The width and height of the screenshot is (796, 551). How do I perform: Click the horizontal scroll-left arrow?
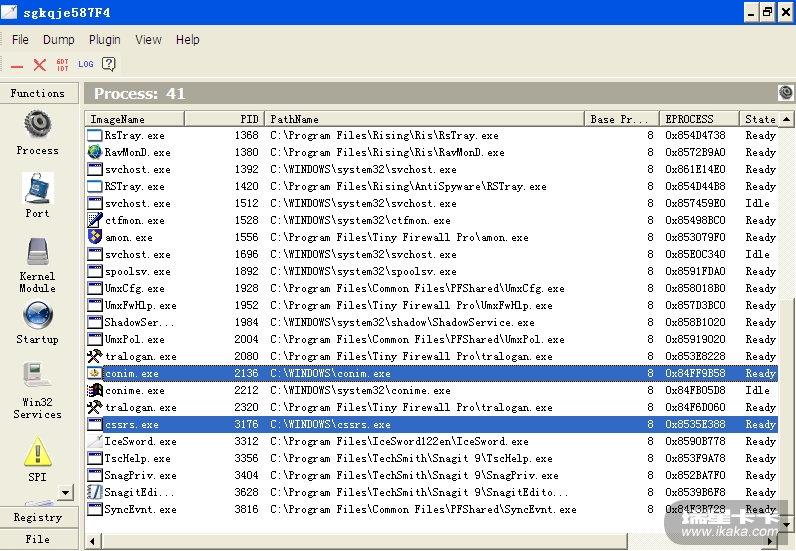click(92, 541)
